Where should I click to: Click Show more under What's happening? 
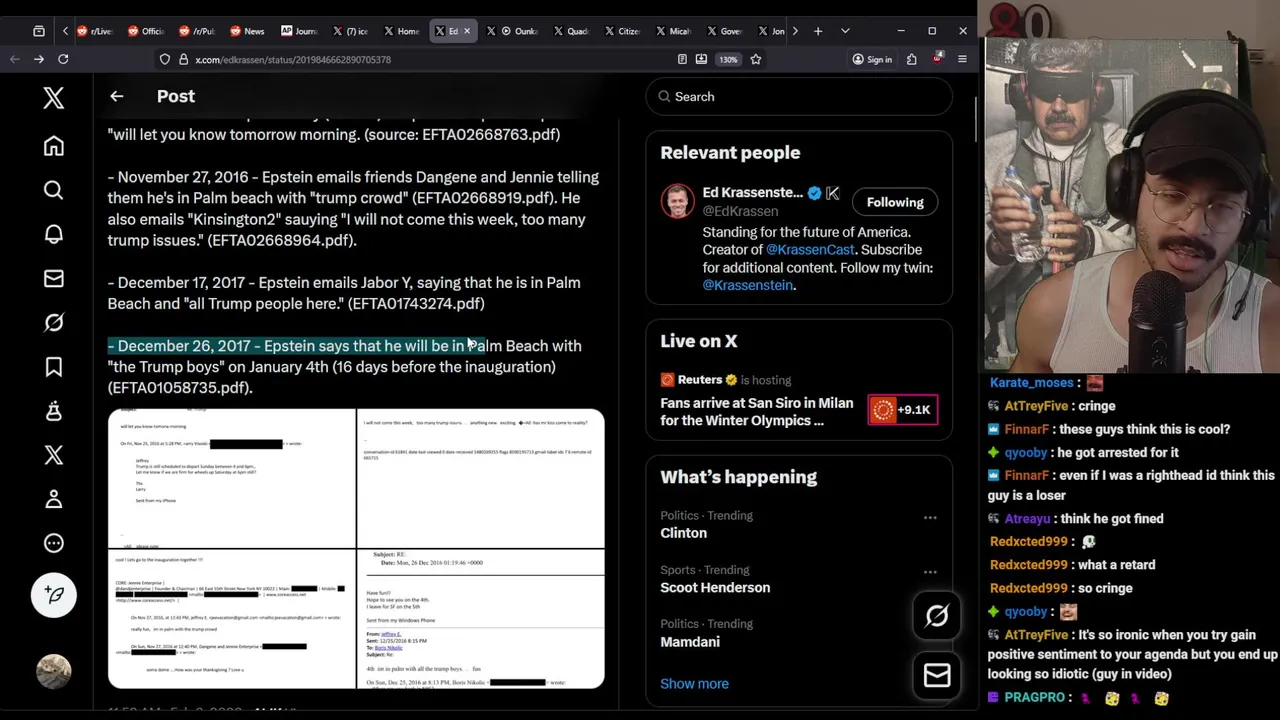[x=694, y=684]
